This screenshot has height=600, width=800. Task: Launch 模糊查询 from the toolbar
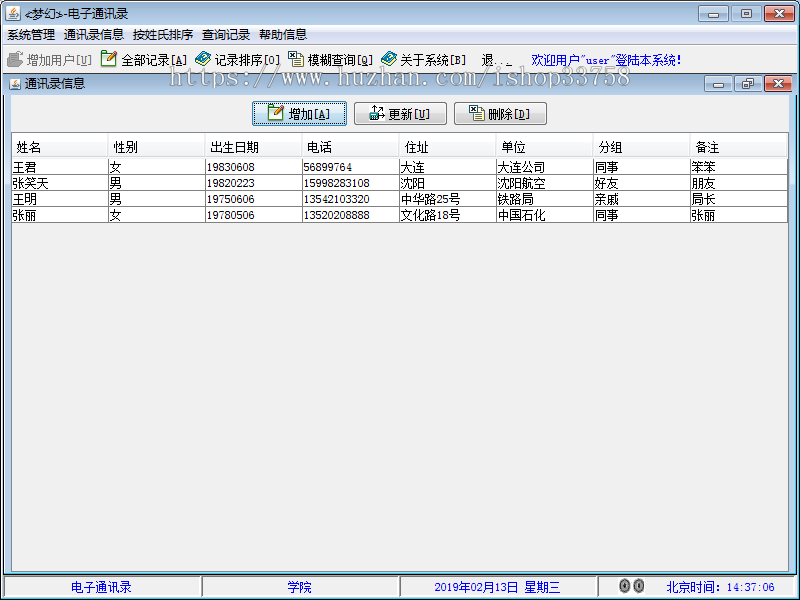(295, 58)
